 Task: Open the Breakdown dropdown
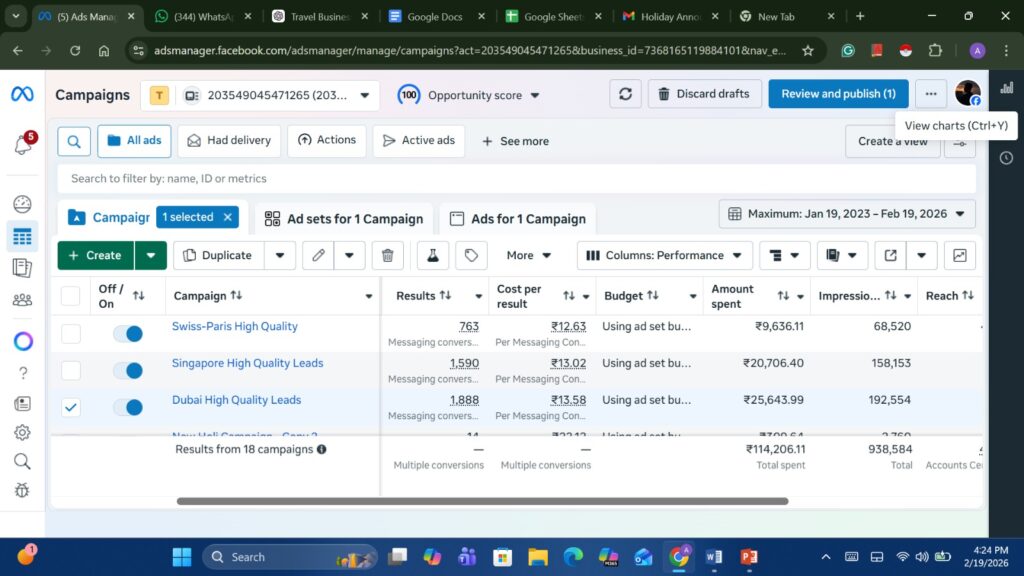[784, 255]
